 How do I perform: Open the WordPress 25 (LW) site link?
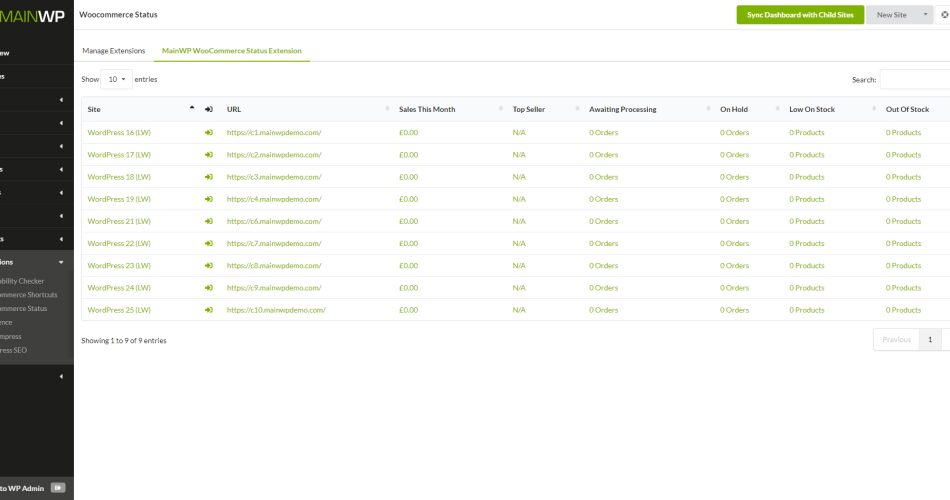click(119, 310)
